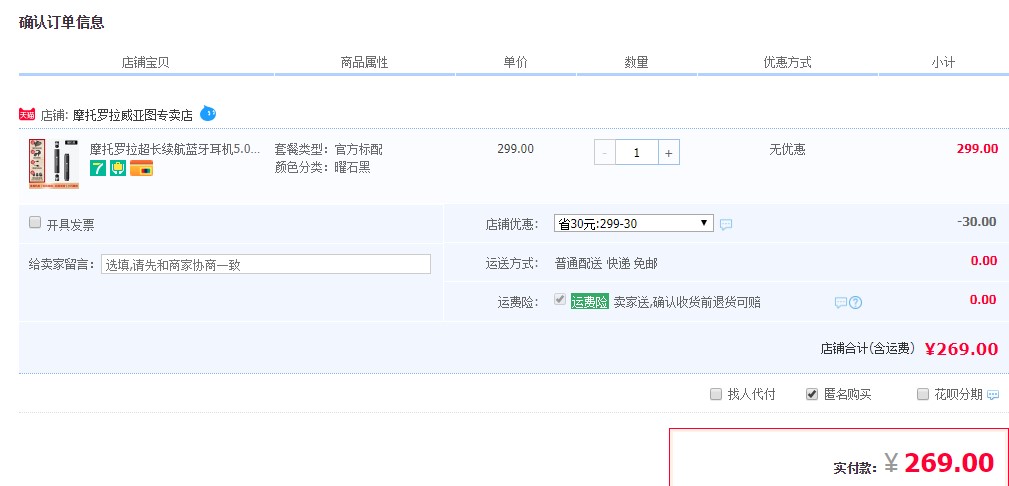Open the 摩托罗拉威亚图专卖店 store link
Viewport: 1009px width, 486px height.
tap(133, 115)
